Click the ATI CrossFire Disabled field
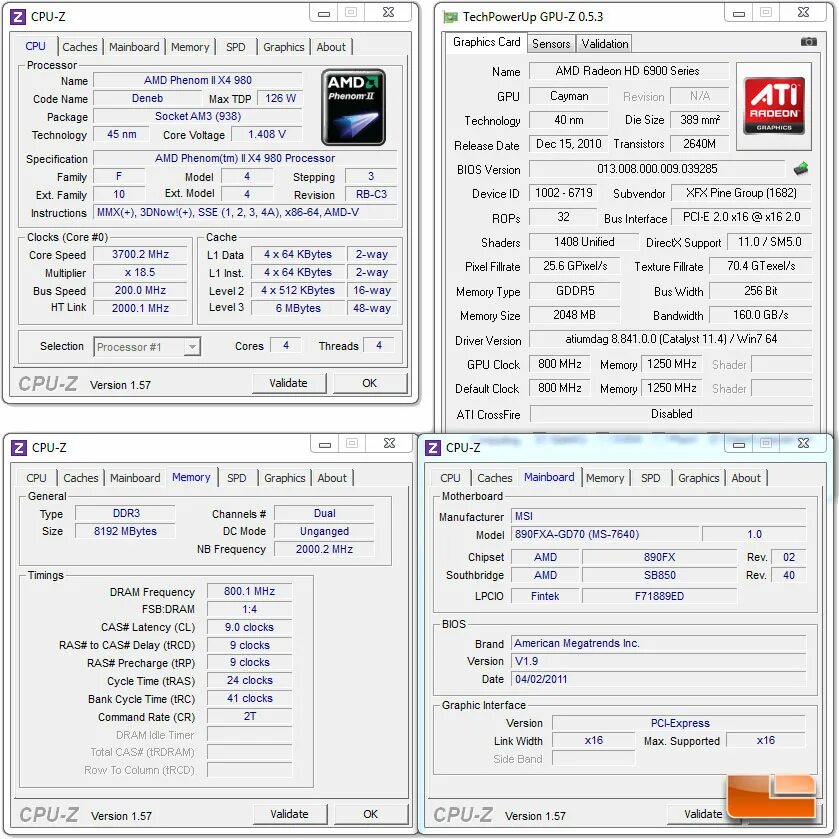 pyautogui.click(x=672, y=414)
